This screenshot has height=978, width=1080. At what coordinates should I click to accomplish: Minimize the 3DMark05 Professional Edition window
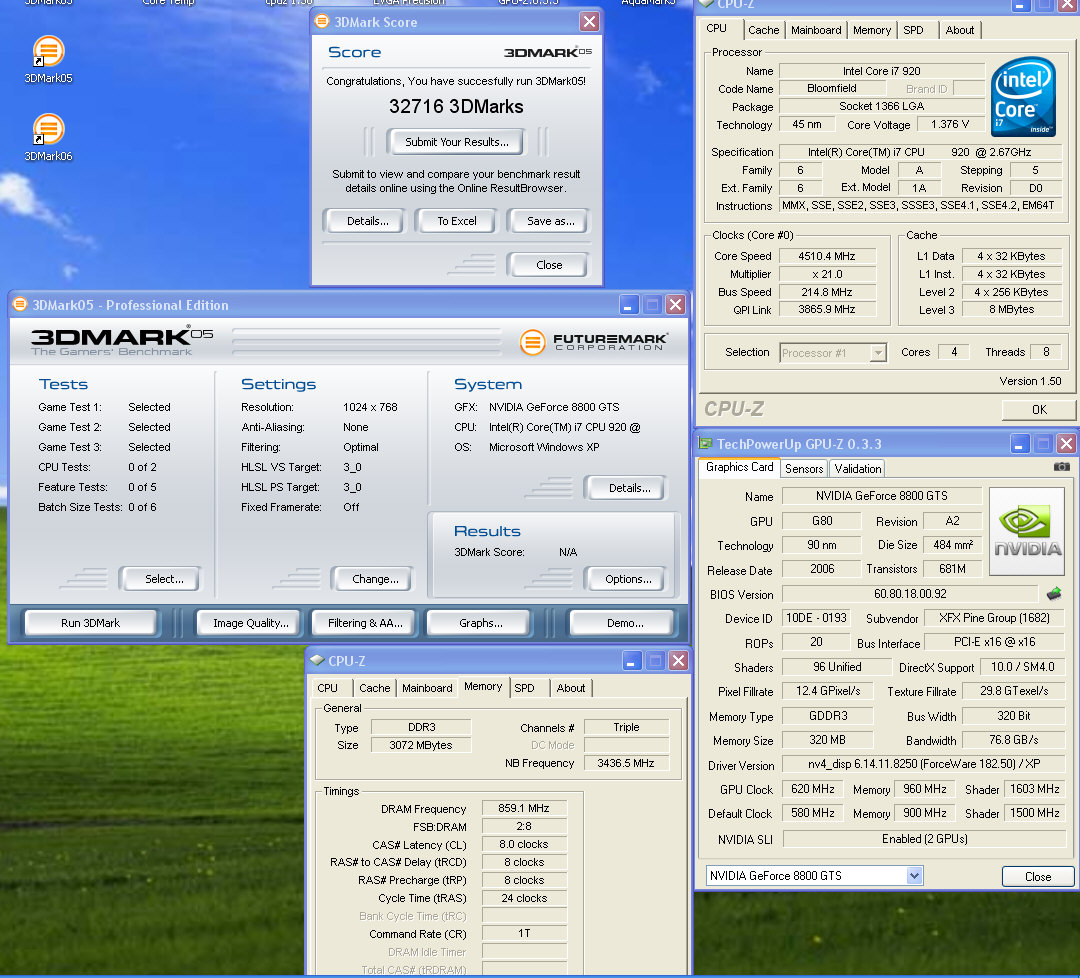[628, 304]
